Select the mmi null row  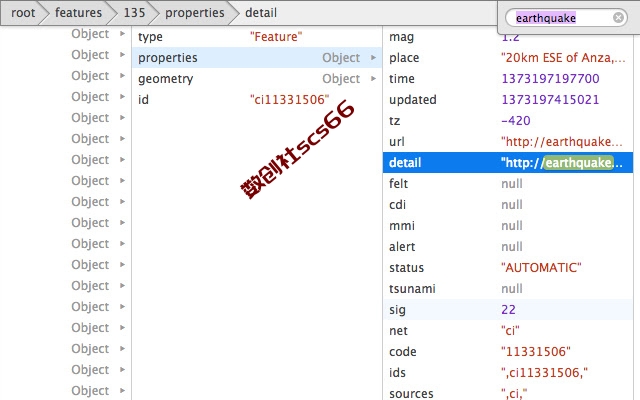pyautogui.click(x=508, y=226)
